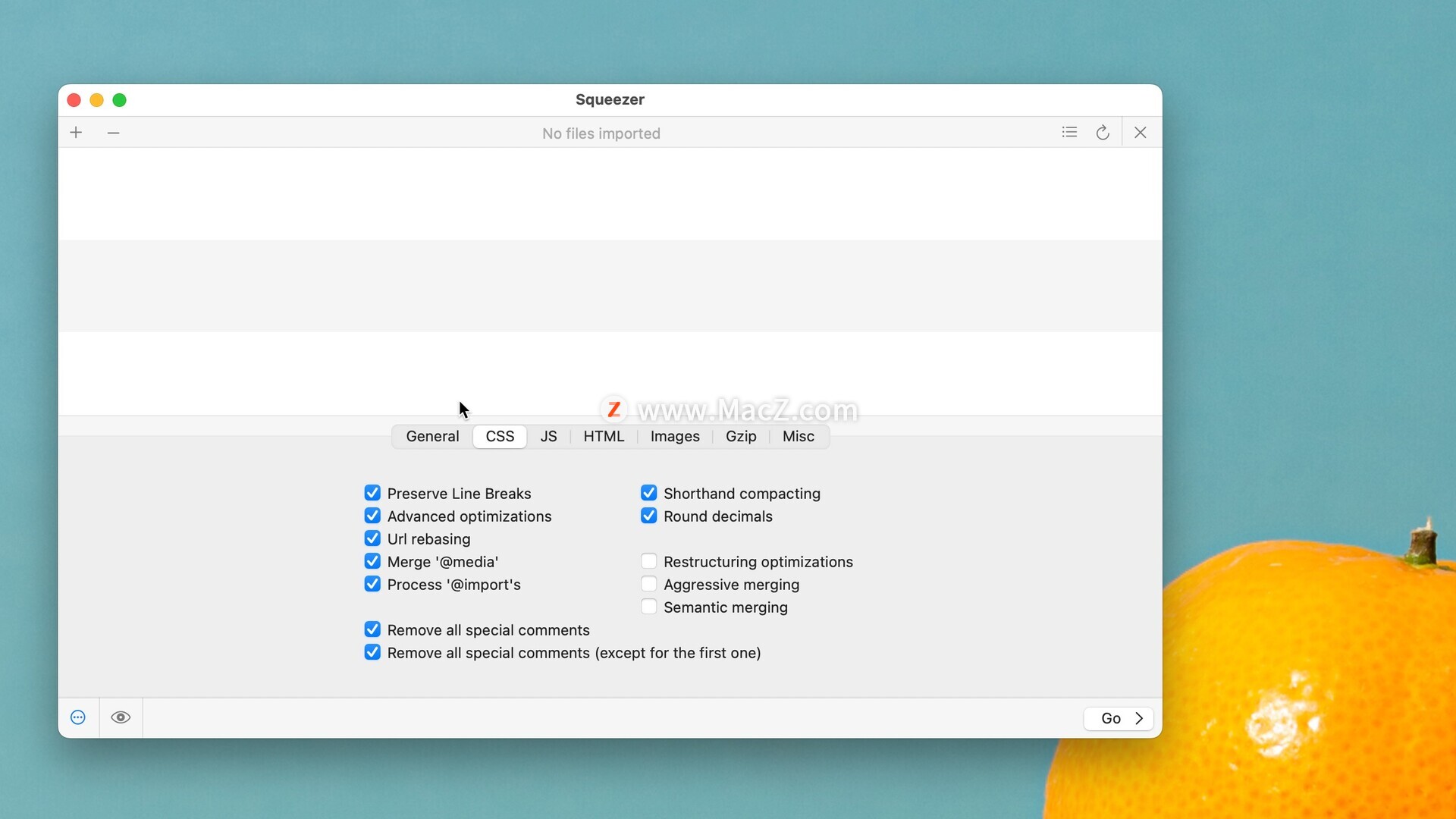The height and width of the screenshot is (819, 1456).
Task: Click the Squeezer window title
Action: click(x=610, y=99)
